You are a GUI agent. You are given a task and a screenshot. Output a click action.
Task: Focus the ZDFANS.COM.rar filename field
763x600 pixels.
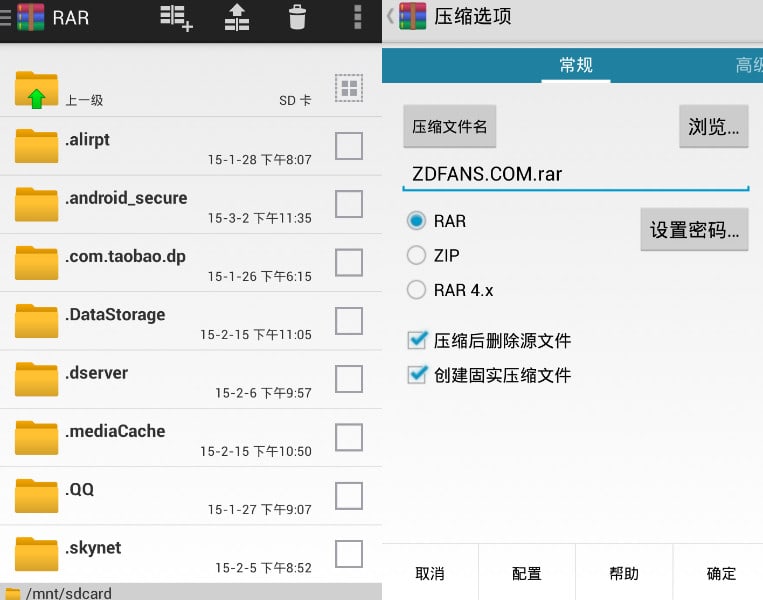(576, 174)
